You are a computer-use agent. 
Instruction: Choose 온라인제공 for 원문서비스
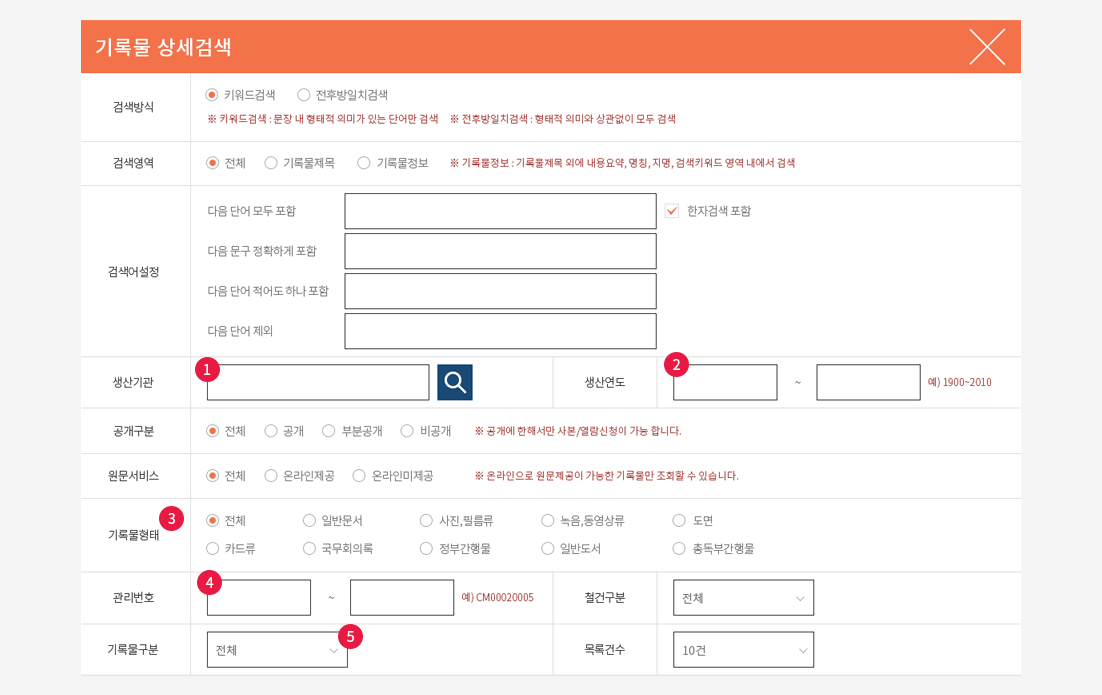[271, 476]
